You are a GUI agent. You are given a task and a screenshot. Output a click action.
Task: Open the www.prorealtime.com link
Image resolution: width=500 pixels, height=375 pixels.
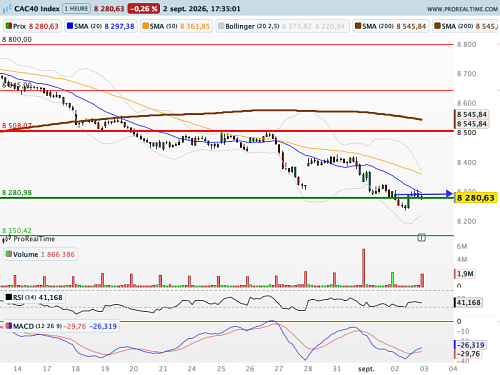coord(462,9)
